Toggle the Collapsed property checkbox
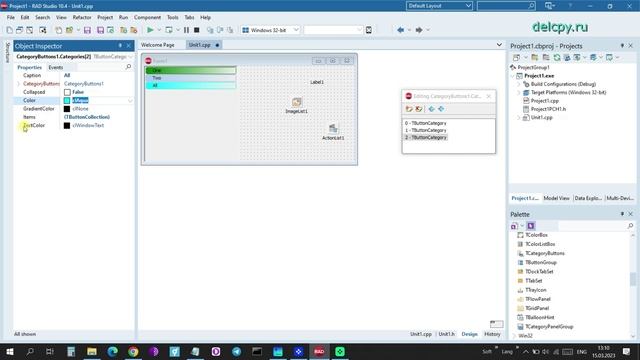 tap(67, 92)
